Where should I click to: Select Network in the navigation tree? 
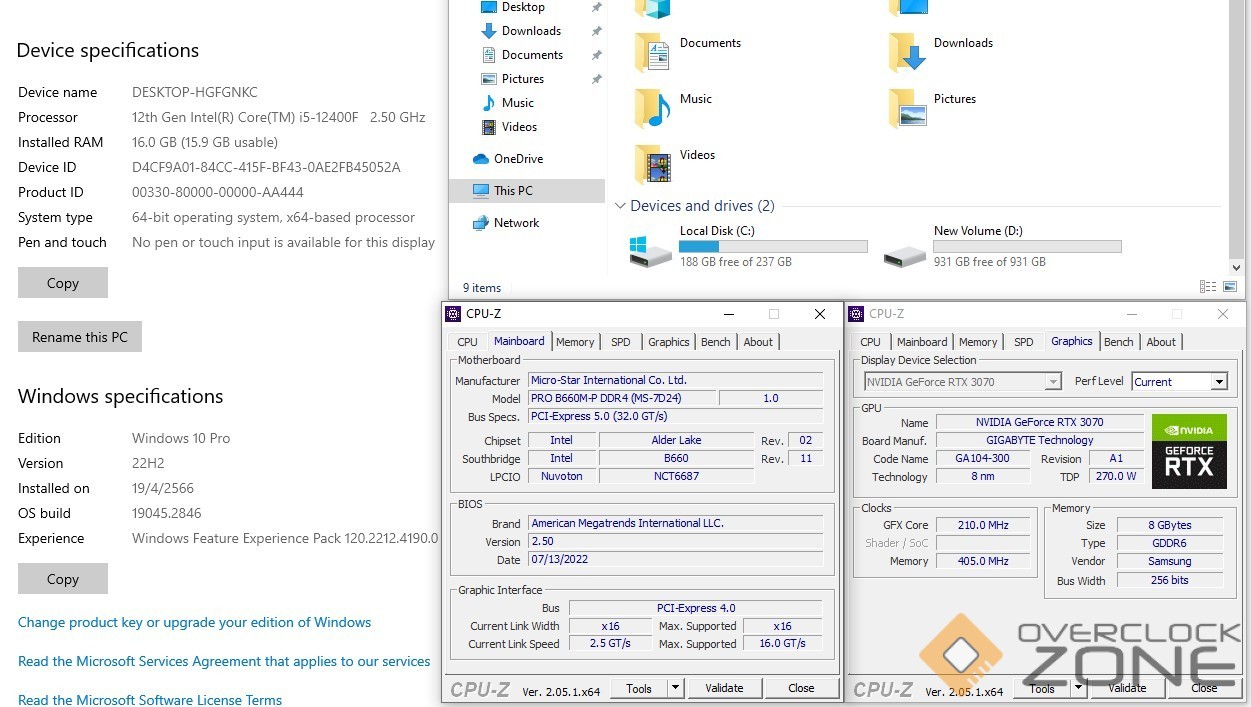pos(516,223)
